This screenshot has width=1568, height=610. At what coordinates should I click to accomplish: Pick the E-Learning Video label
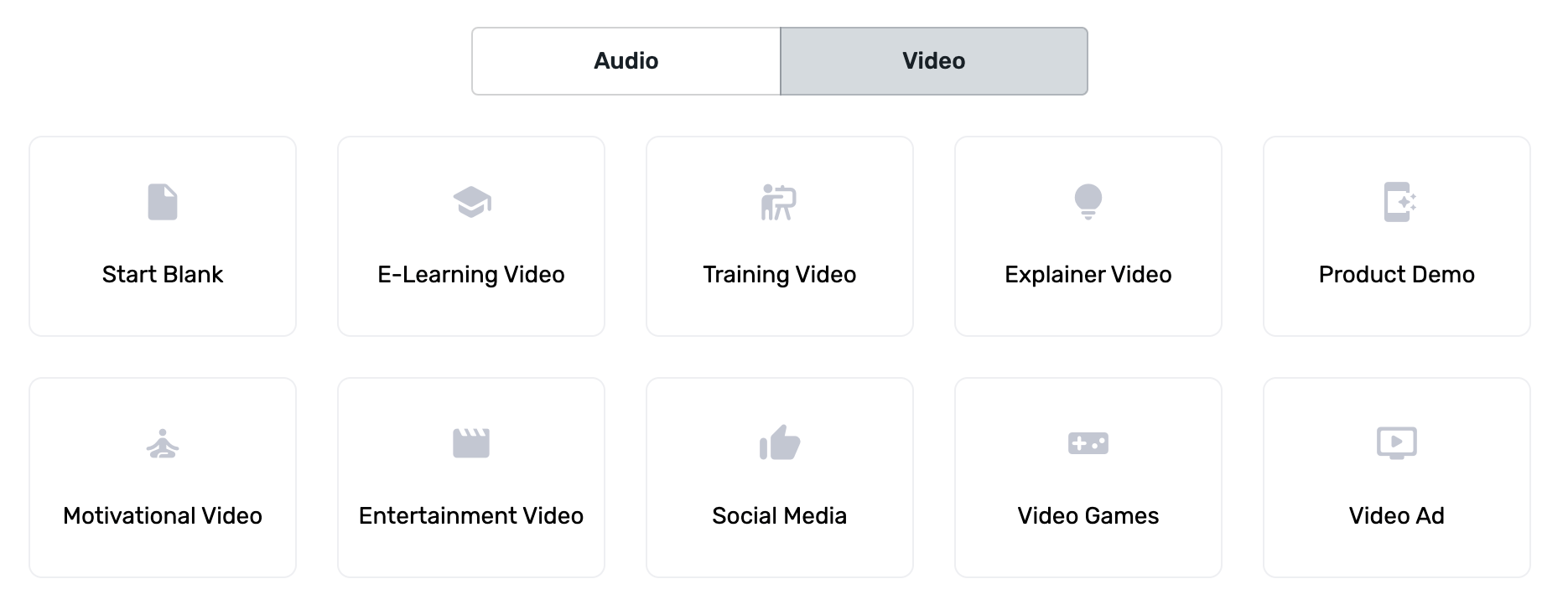471,275
